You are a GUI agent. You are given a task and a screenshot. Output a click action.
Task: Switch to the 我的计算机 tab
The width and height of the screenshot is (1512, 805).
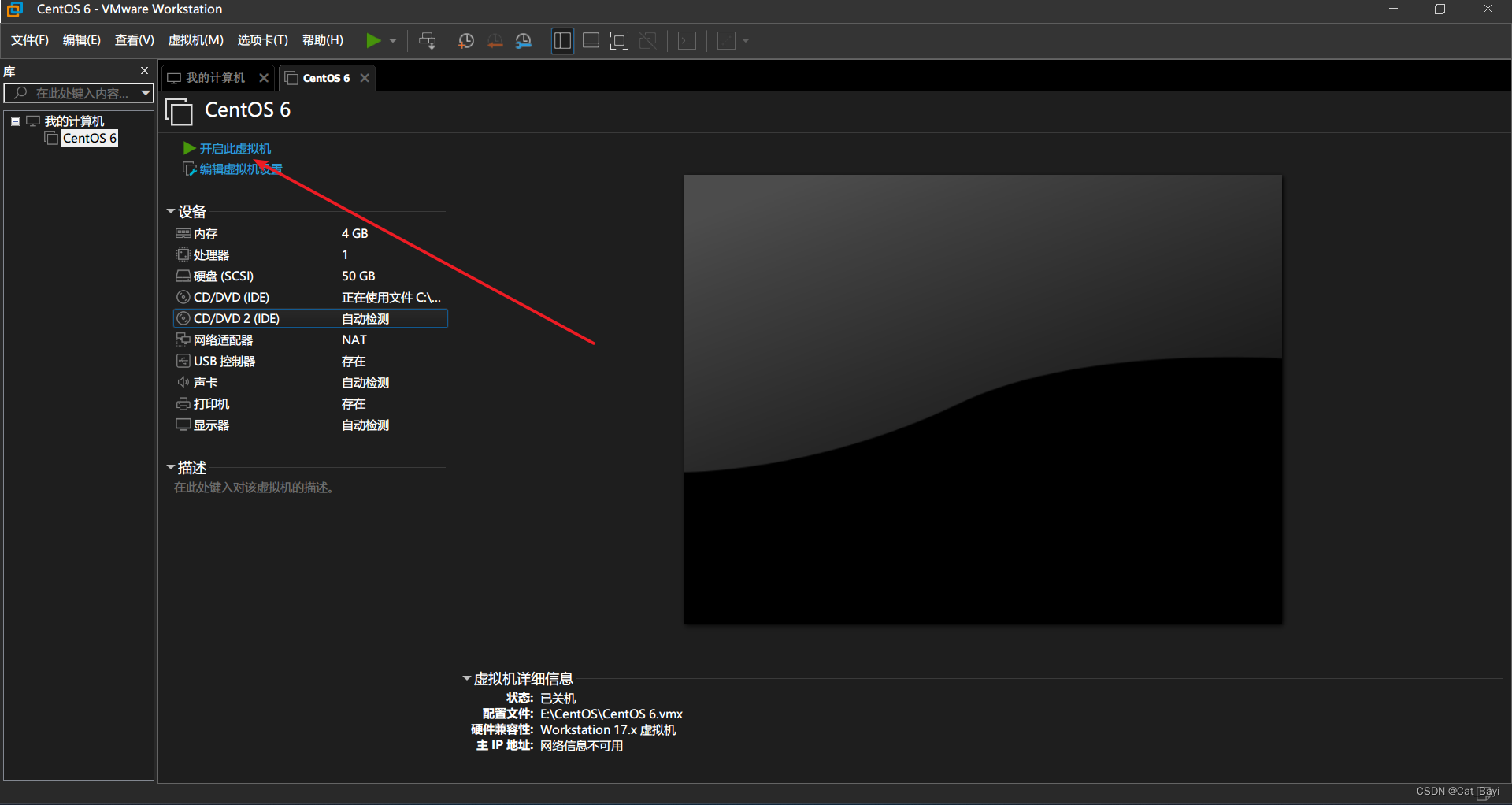tap(215, 78)
